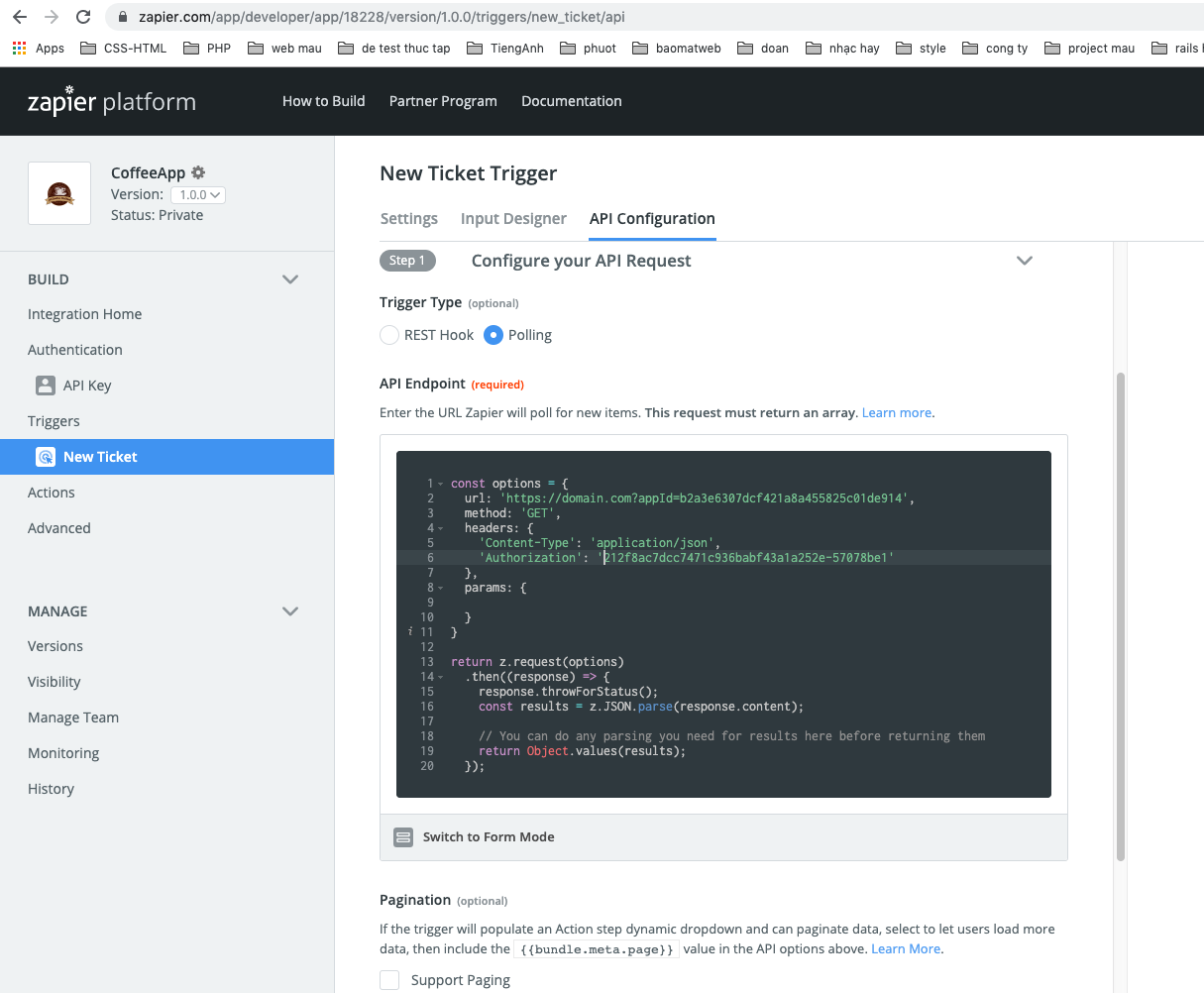The width and height of the screenshot is (1204, 993).
Task: Click the Switch to Form Mode icon
Action: [403, 837]
